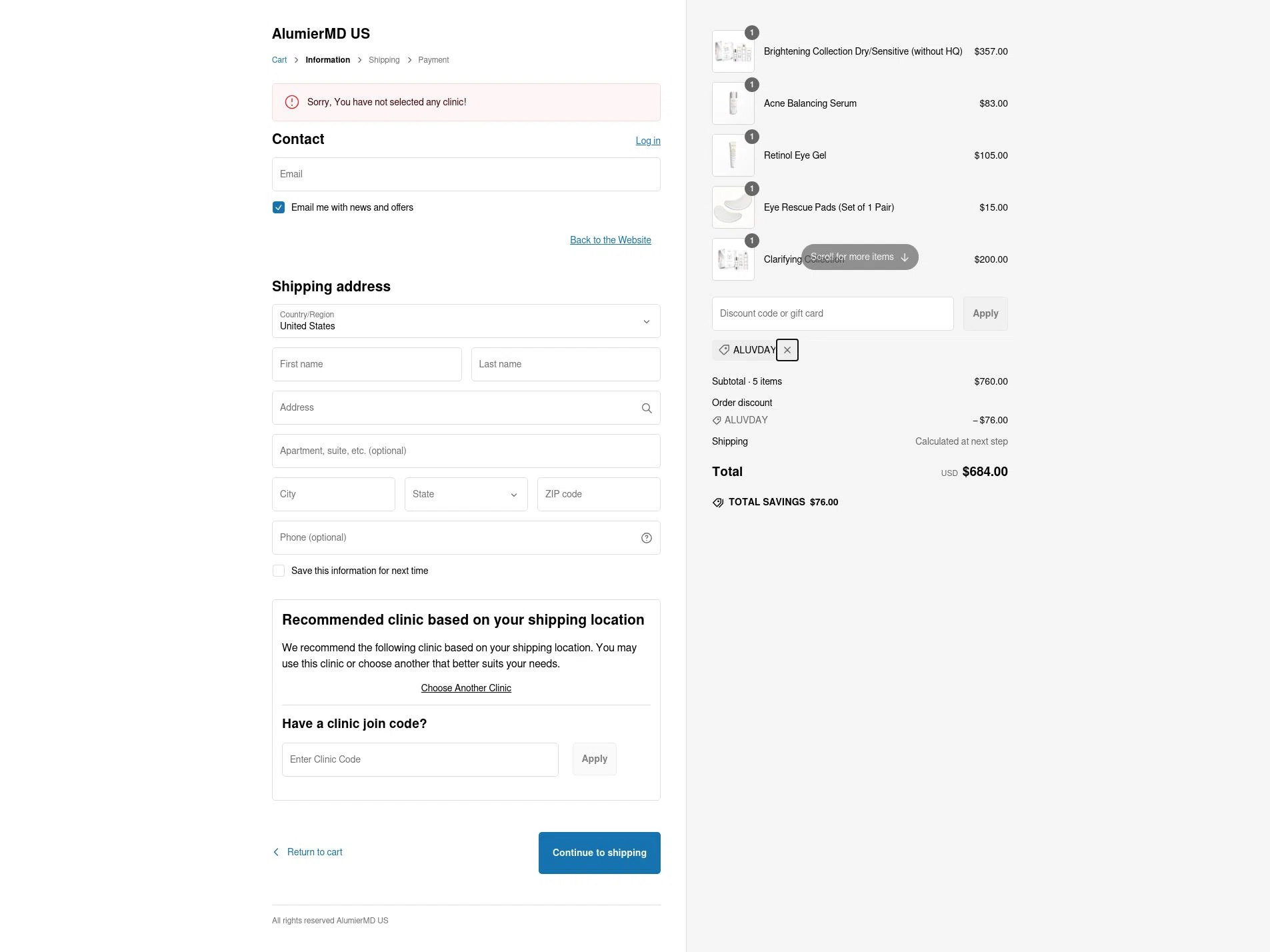Open the Country/Region dropdown

coord(466,321)
